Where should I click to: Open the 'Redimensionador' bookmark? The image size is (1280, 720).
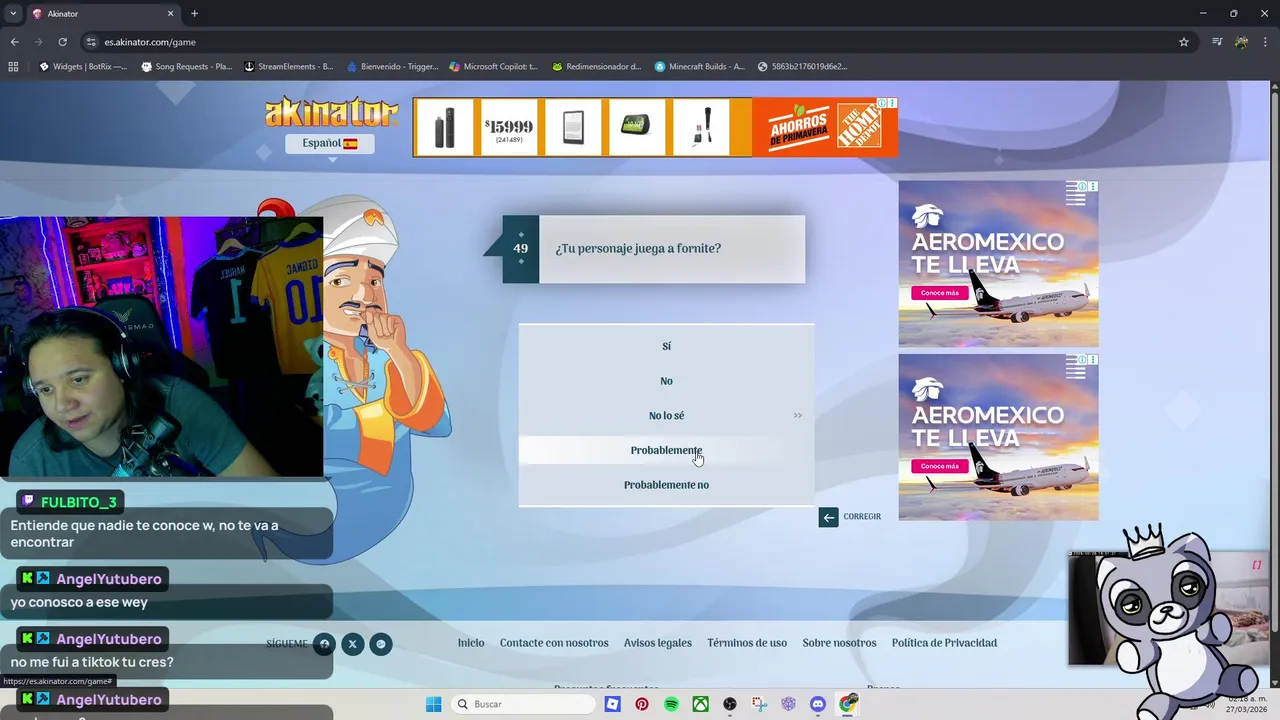(597, 67)
